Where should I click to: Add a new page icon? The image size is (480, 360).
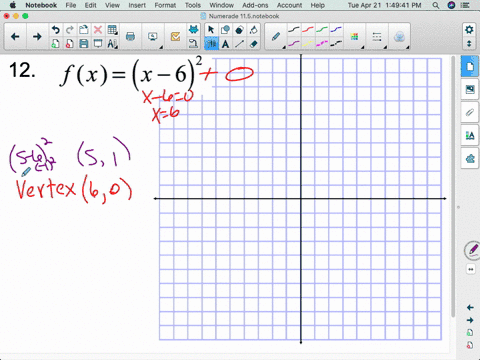click(x=56, y=44)
